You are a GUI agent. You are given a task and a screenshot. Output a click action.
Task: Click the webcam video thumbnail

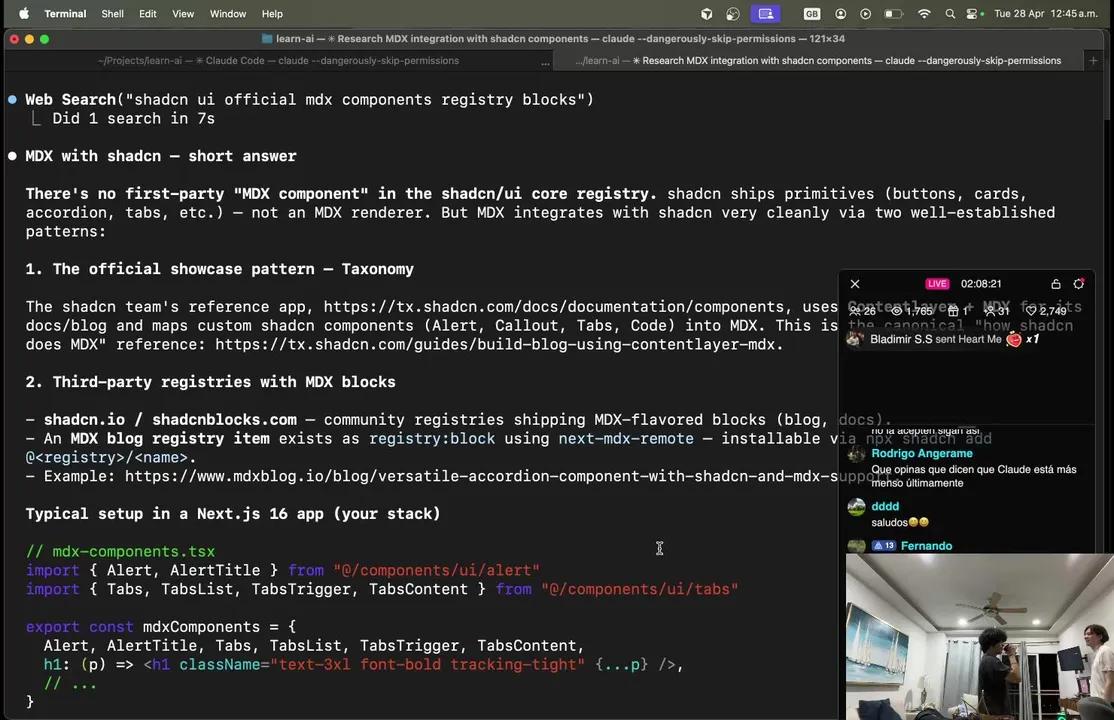point(980,637)
